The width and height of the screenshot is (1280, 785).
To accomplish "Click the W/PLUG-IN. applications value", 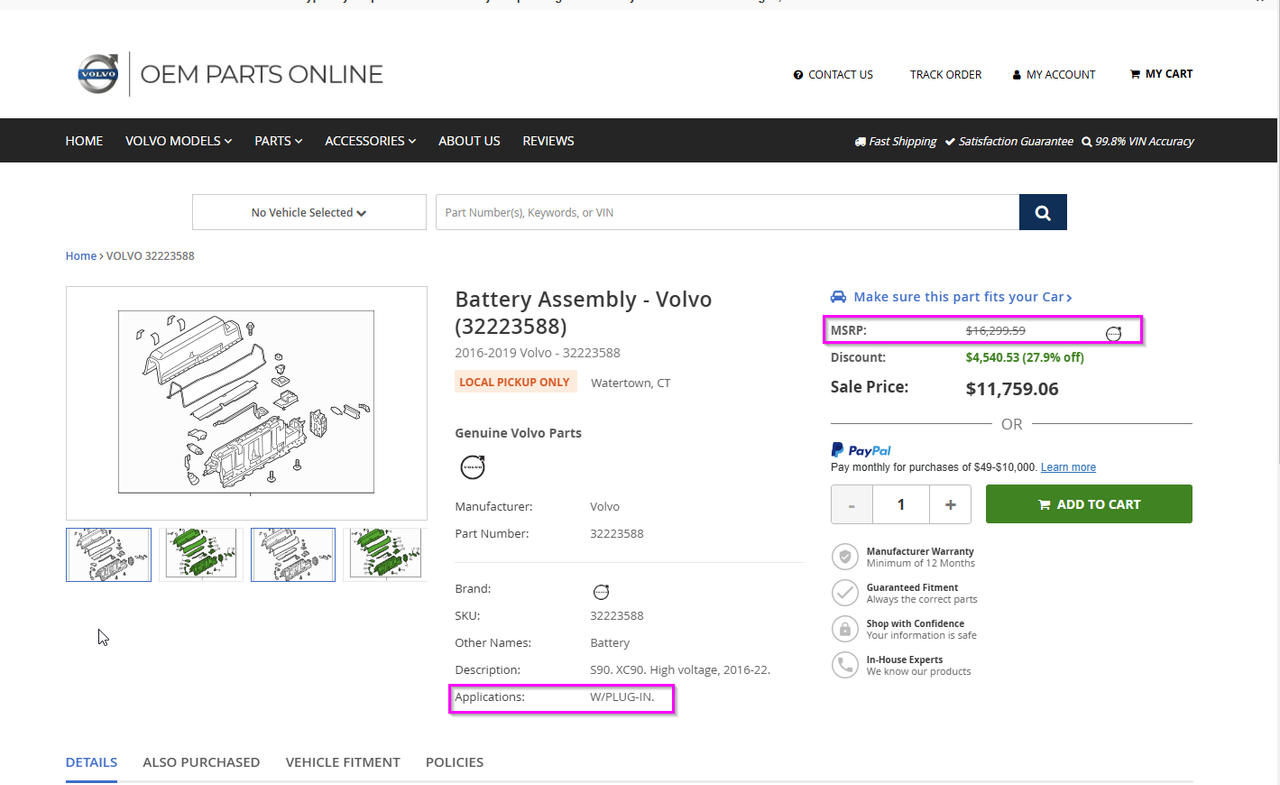I will tap(622, 697).
